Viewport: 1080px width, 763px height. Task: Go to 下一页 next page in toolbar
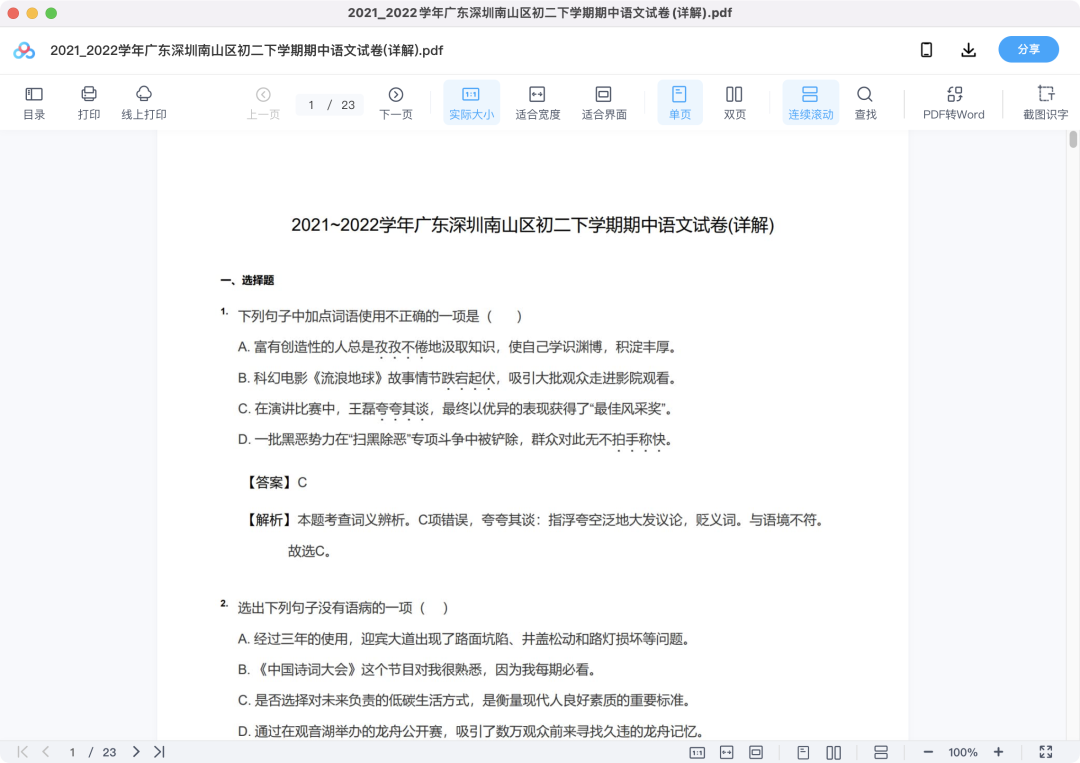[x=395, y=103]
